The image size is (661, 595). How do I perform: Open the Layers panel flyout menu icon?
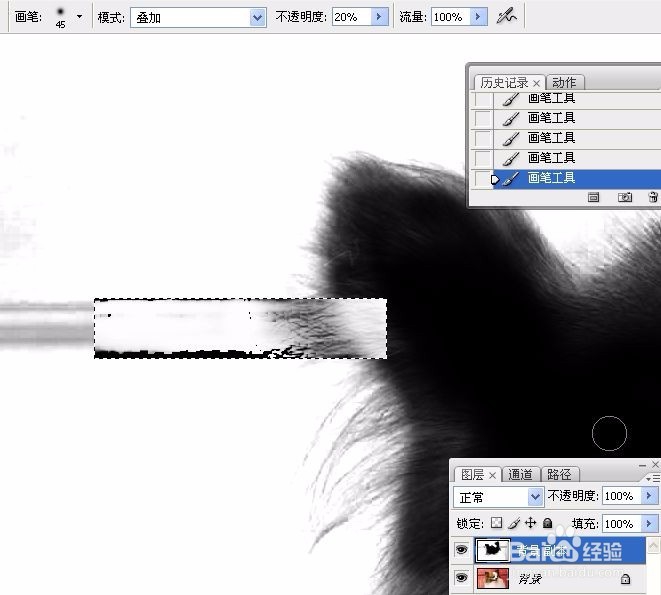pos(653,479)
